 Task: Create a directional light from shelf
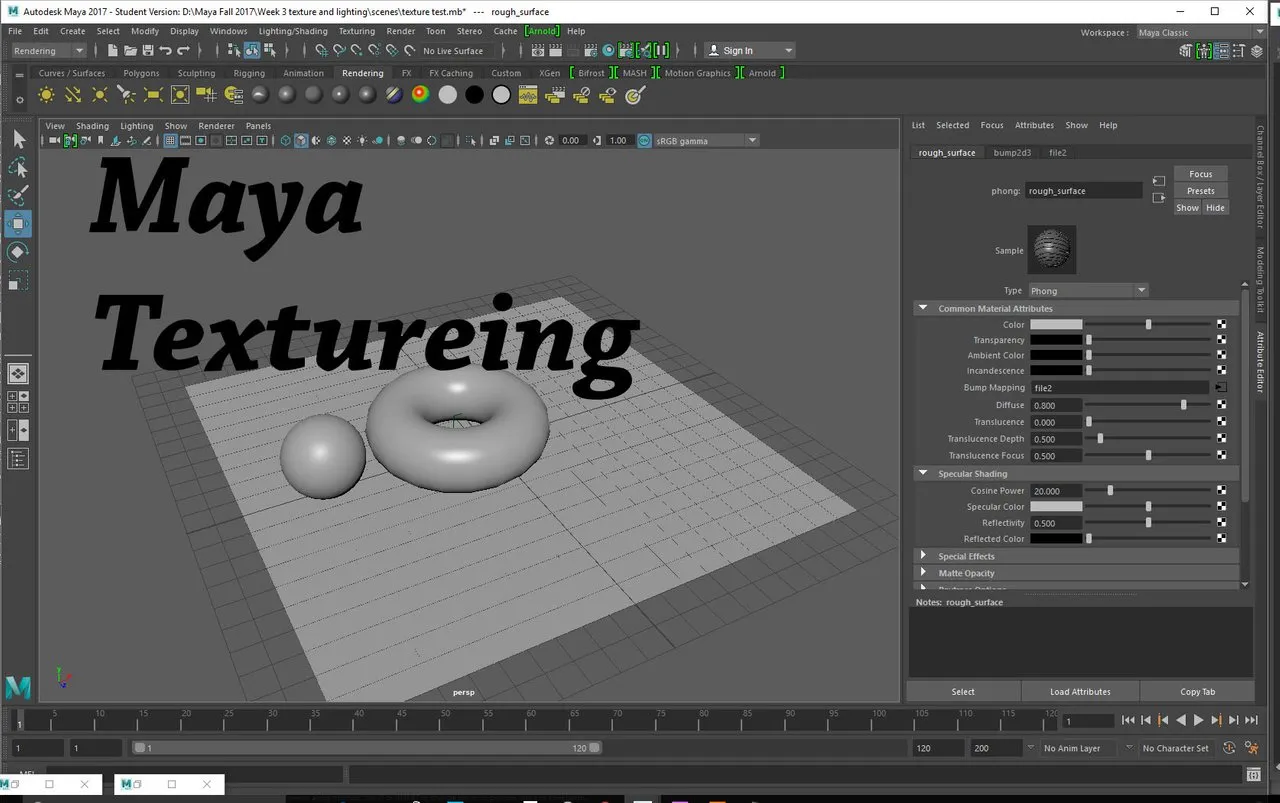[73, 95]
